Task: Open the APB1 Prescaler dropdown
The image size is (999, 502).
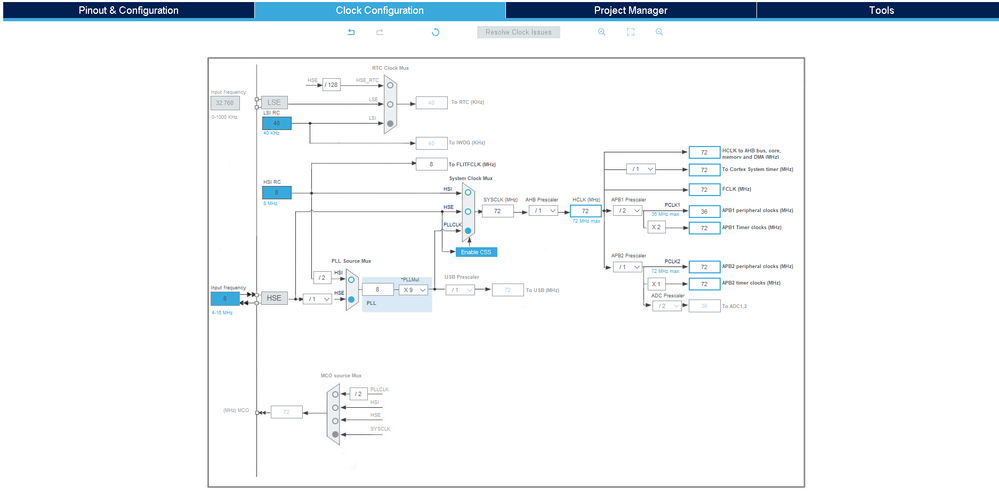Action: [x=628, y=211]
